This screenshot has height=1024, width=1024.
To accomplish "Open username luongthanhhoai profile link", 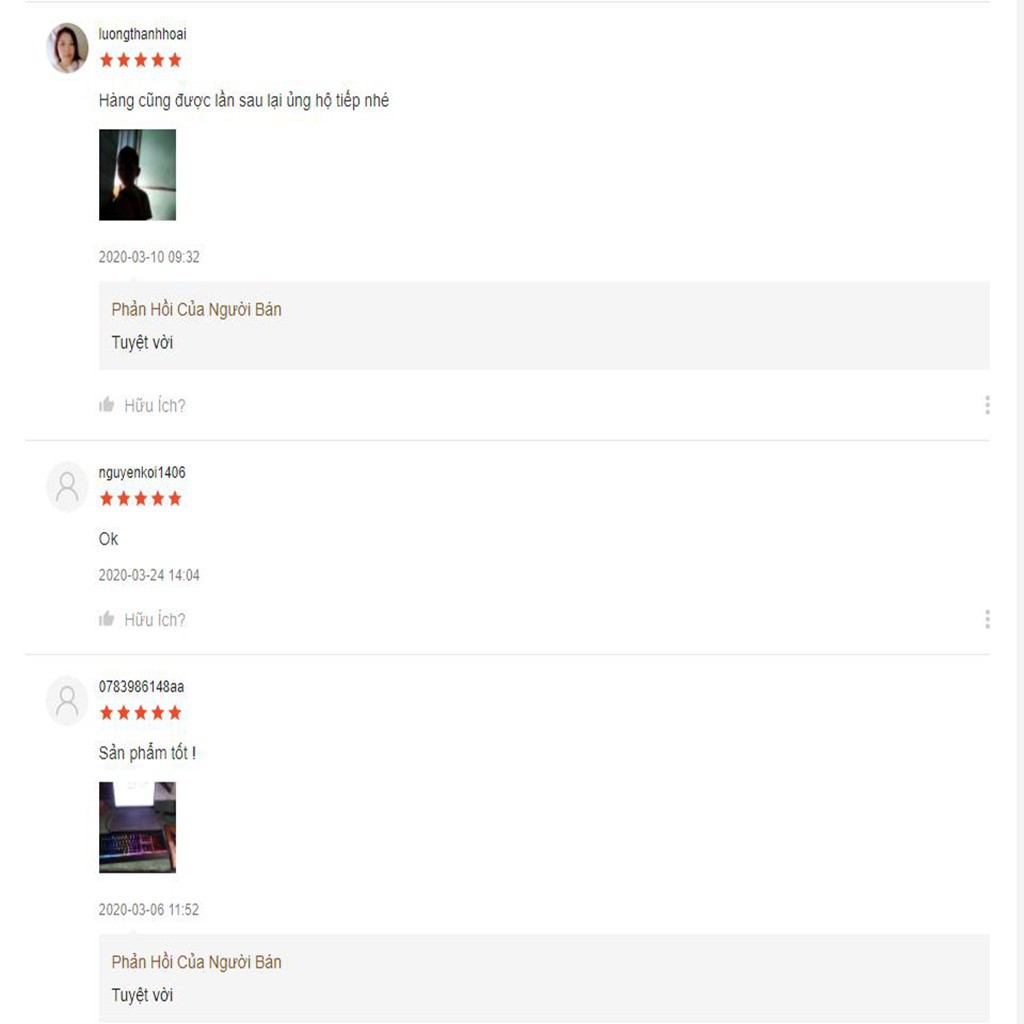I will (142, 34).
